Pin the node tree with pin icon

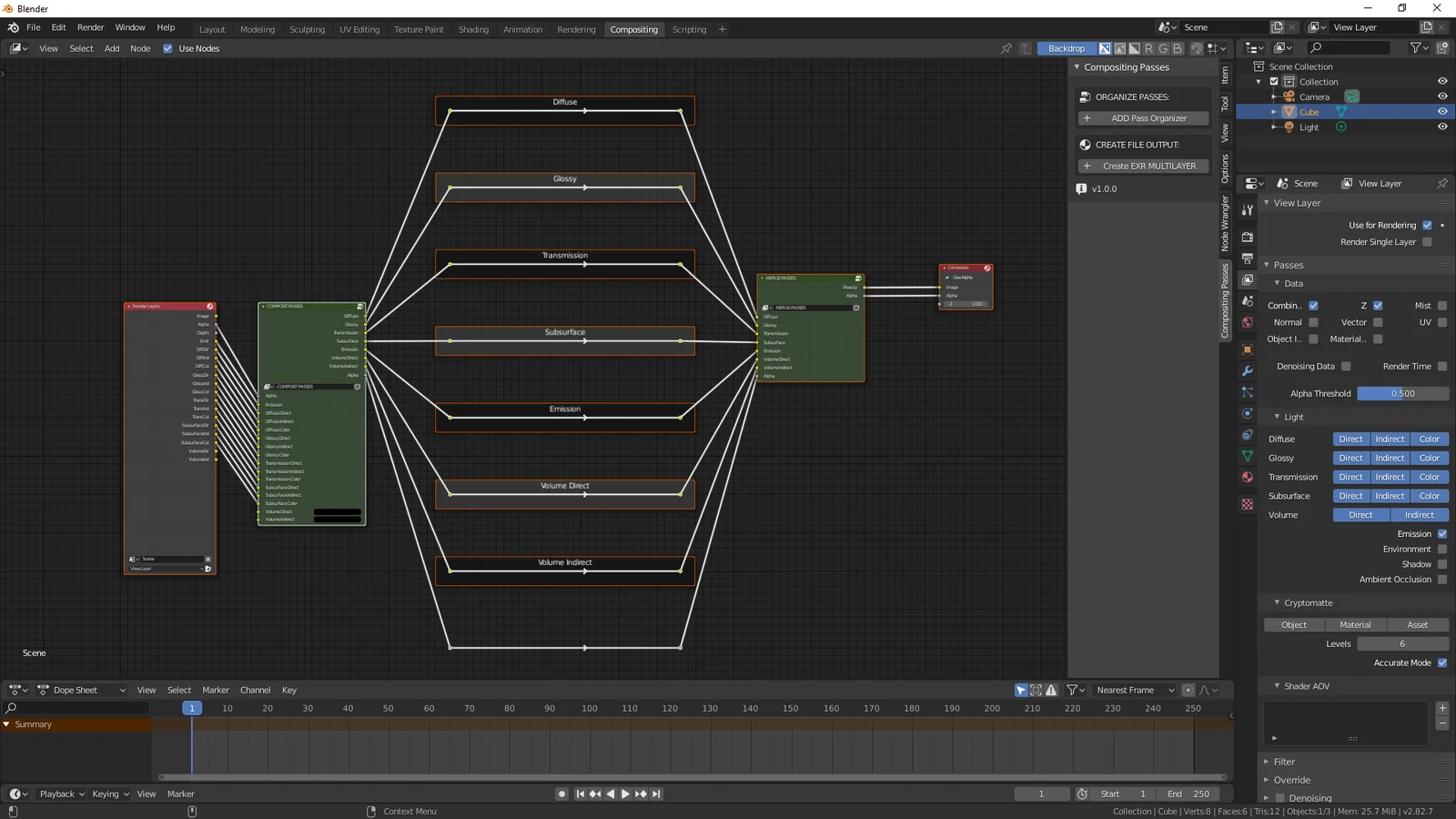[x=1006, y=49]
